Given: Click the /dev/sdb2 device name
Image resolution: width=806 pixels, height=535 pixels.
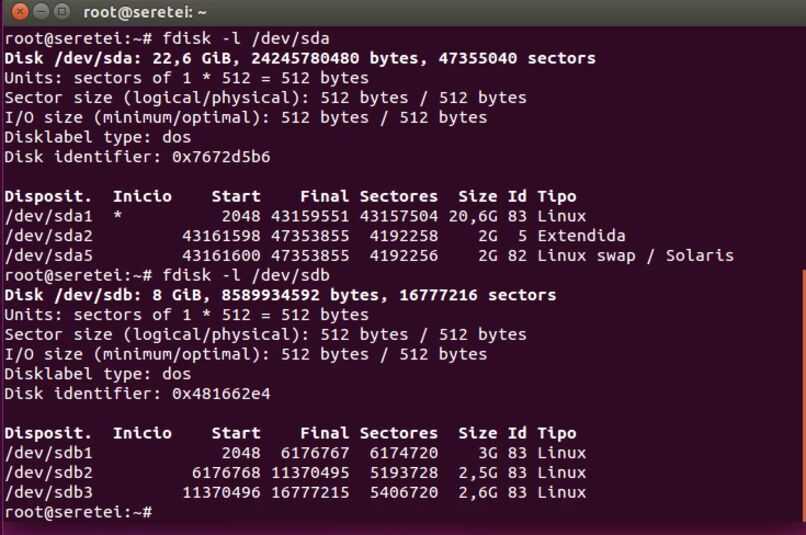Looking at the screenshot, I should point(49,473).
